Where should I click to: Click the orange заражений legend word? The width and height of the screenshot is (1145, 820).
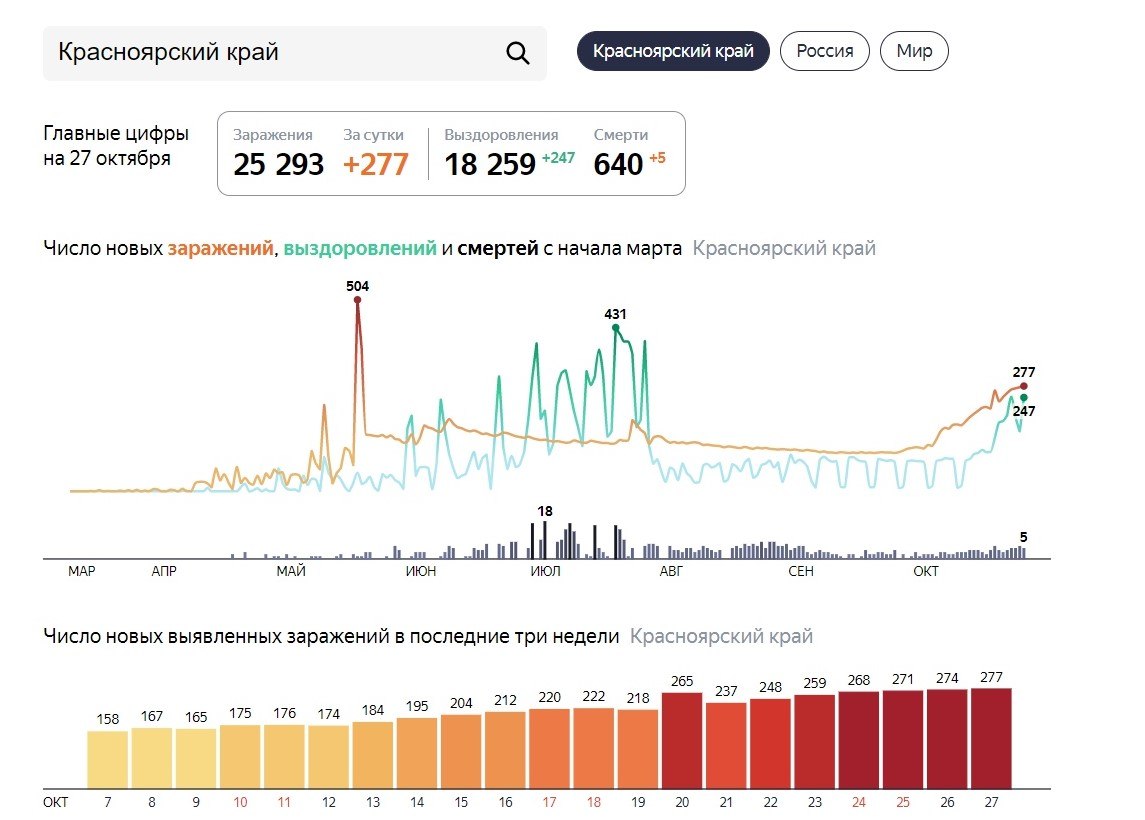[x=221, y=248]
